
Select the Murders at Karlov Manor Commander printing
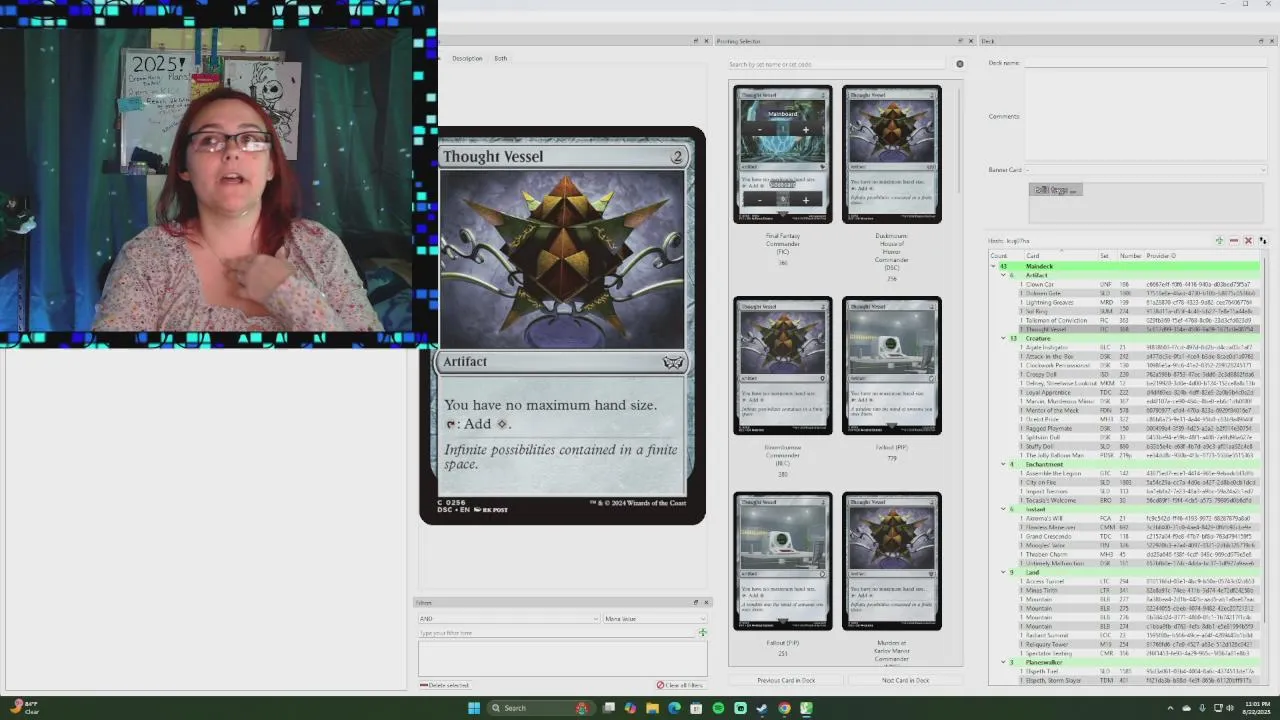click(892, 561)
